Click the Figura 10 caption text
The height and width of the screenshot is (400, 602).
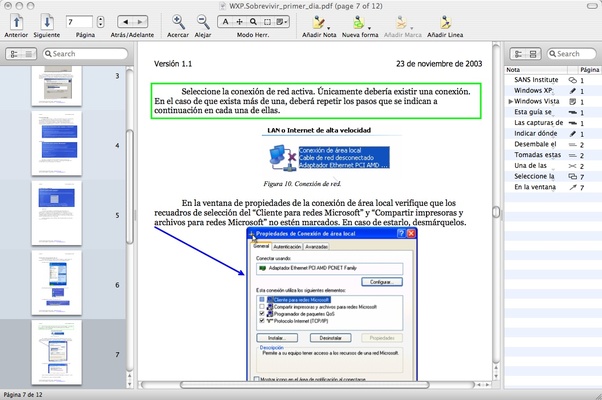click(x=302, y=184)
